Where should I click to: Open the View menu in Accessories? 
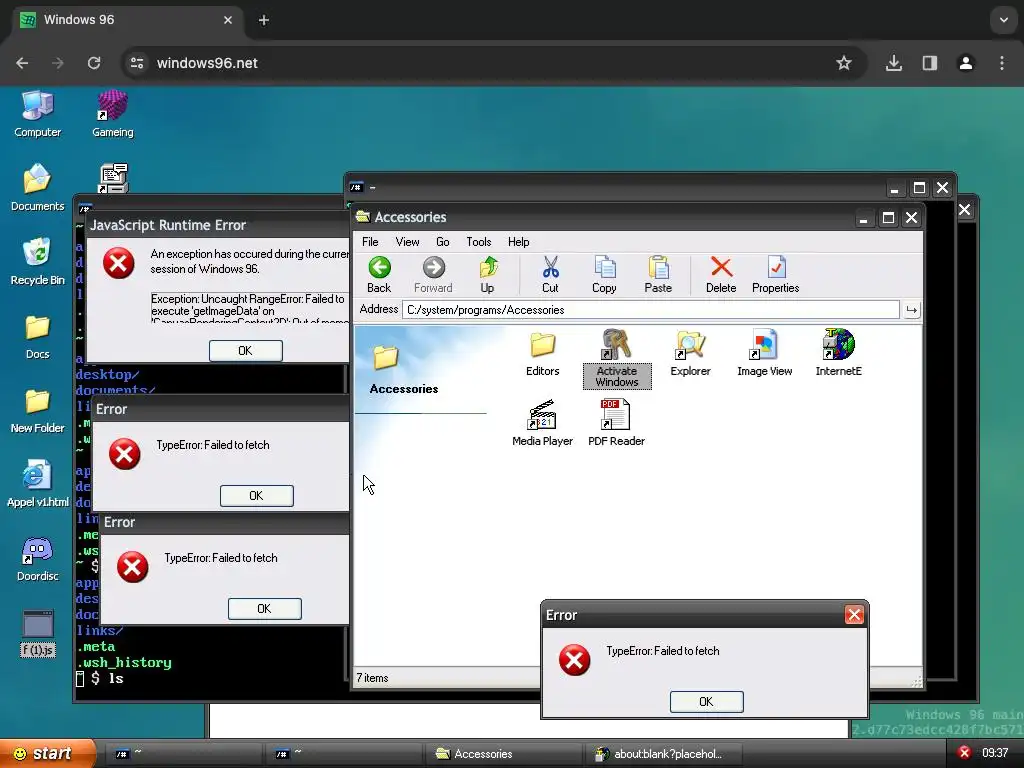(407, 242)
